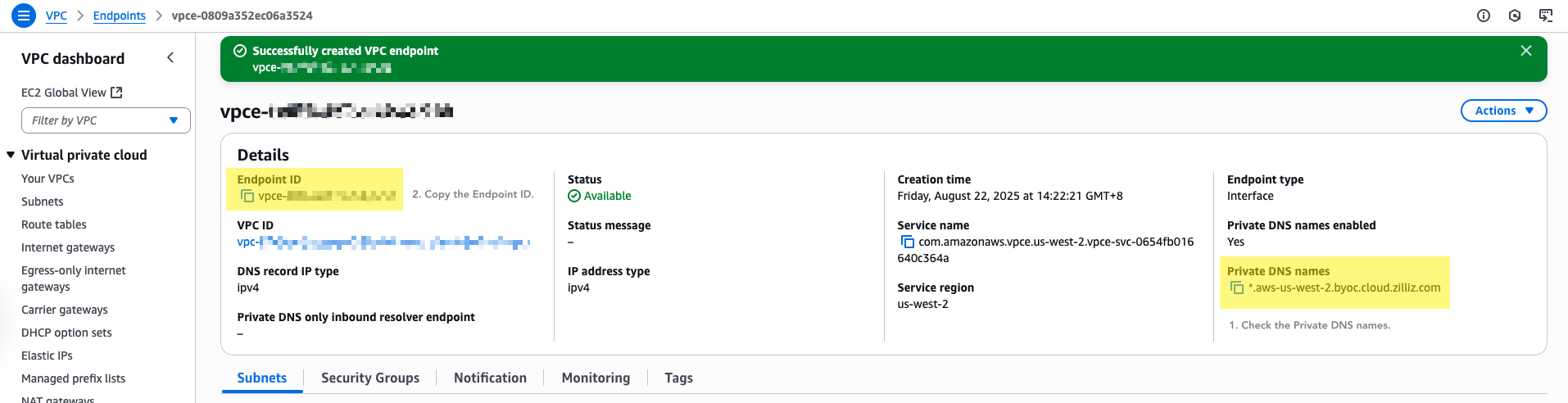Image resolution: width=1568 pixels, height=403 pixels.
Task: Open the settings hexagon icon in top bar
Action: pyautogui.click(x=1514, y=16)
